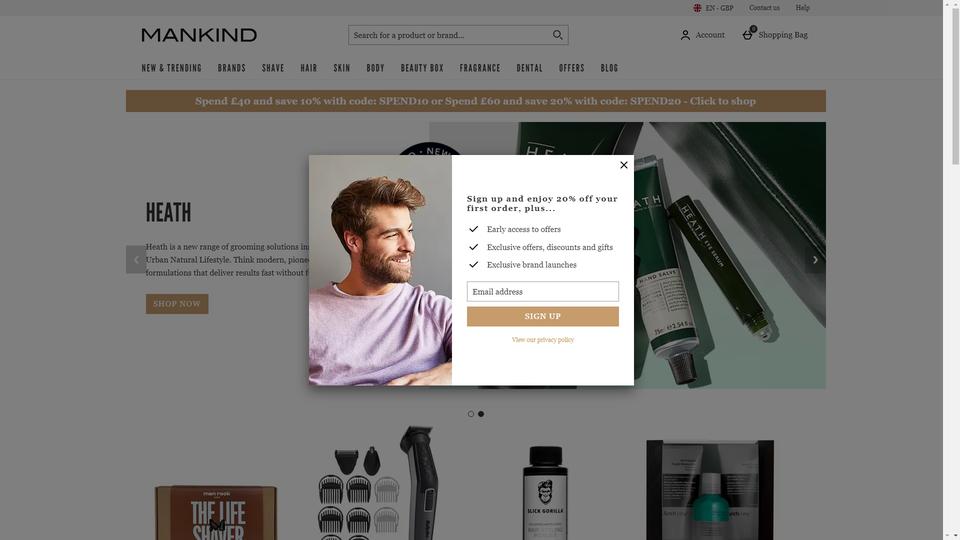Focus the Email address field
Image resolution: width=960 pixels, height=540 pixels.
point(542,291)
